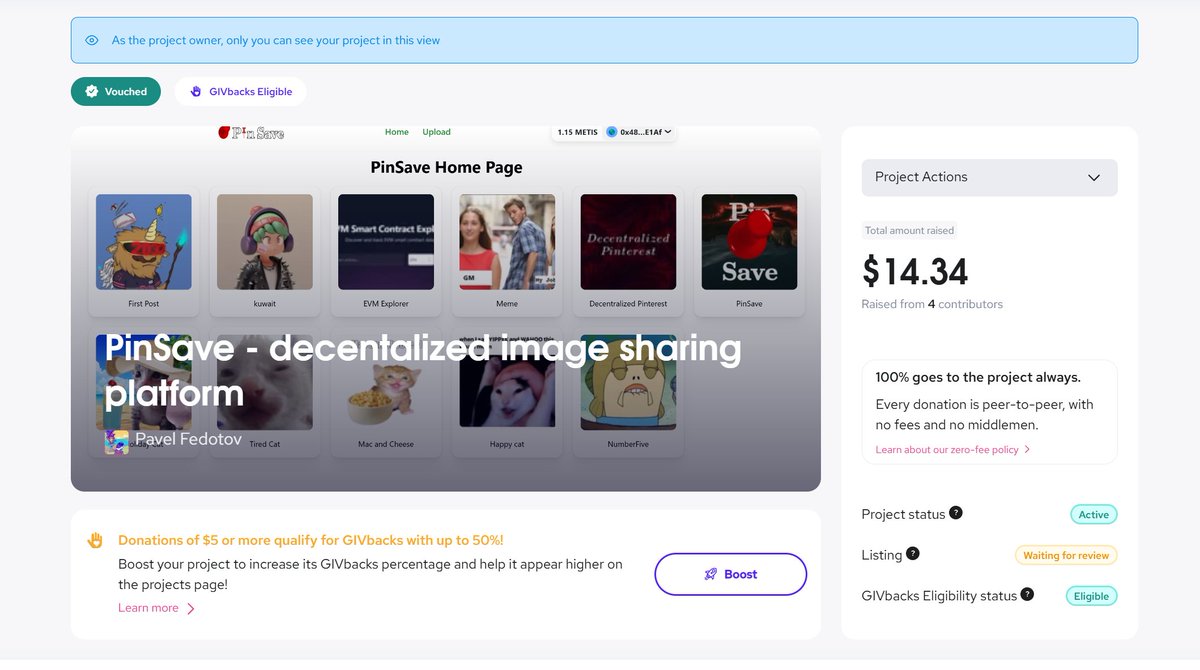
Task: Click the rocket icon in Boost button
Action: [x=711, y=574]
